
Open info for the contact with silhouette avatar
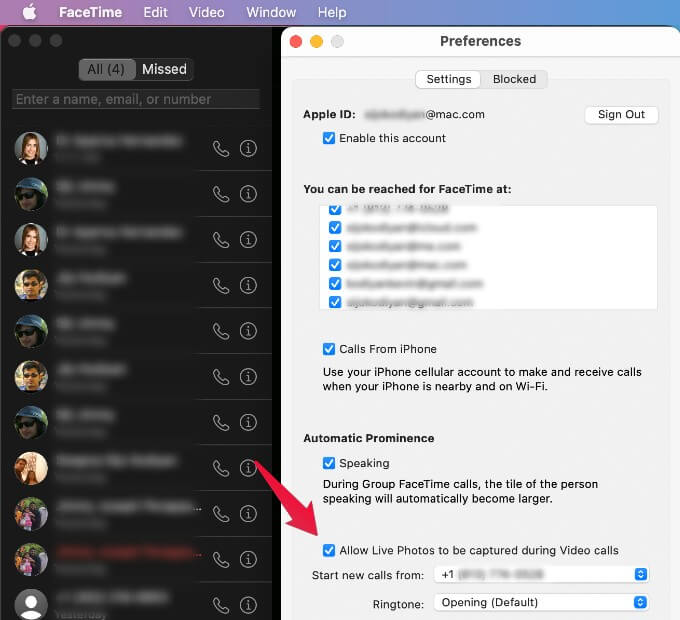tap(248, 605)
